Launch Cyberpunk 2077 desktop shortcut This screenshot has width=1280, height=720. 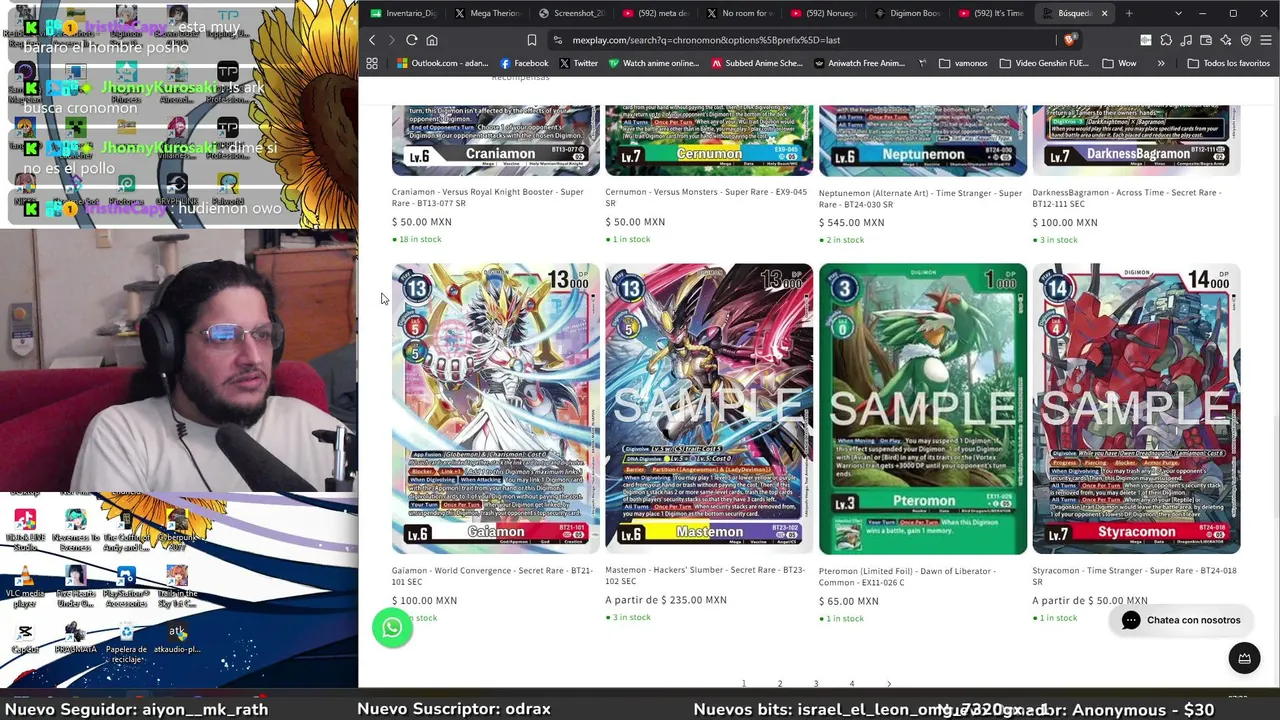coord(177,532)
